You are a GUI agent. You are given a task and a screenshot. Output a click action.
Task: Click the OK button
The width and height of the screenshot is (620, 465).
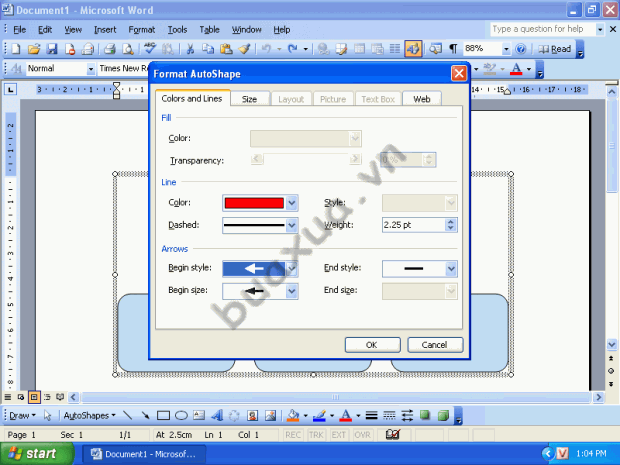tap(372, 345)
